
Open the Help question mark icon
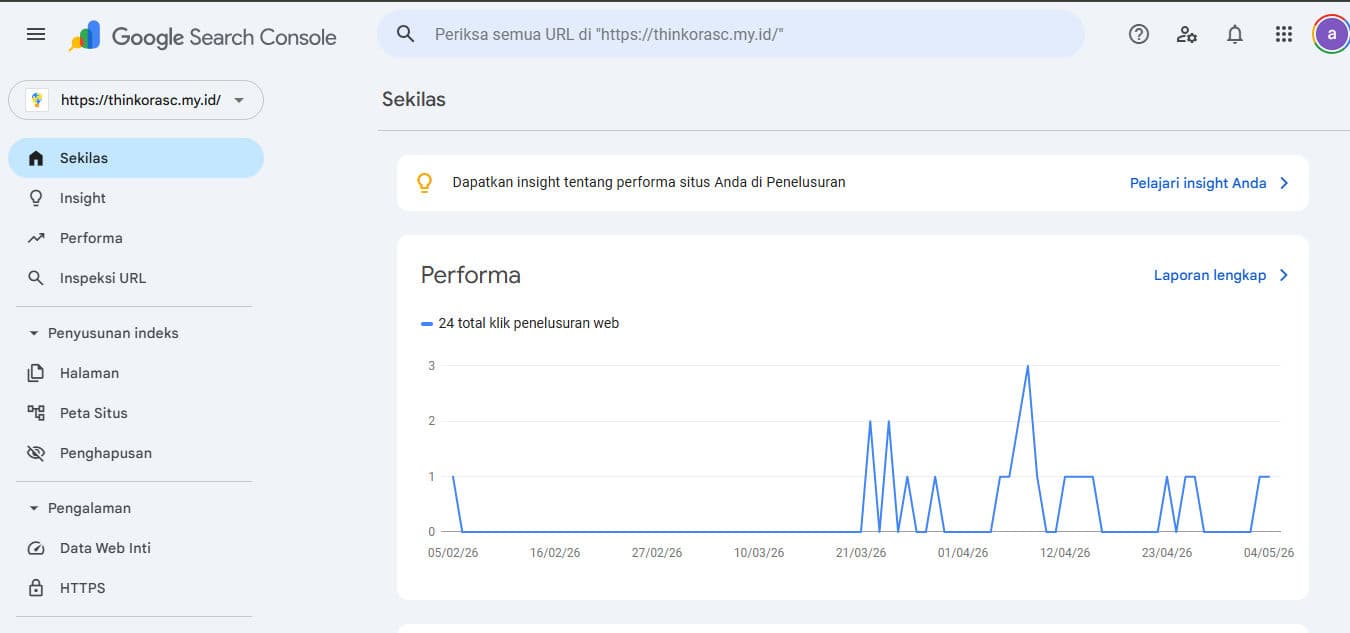click(1138, 34)
